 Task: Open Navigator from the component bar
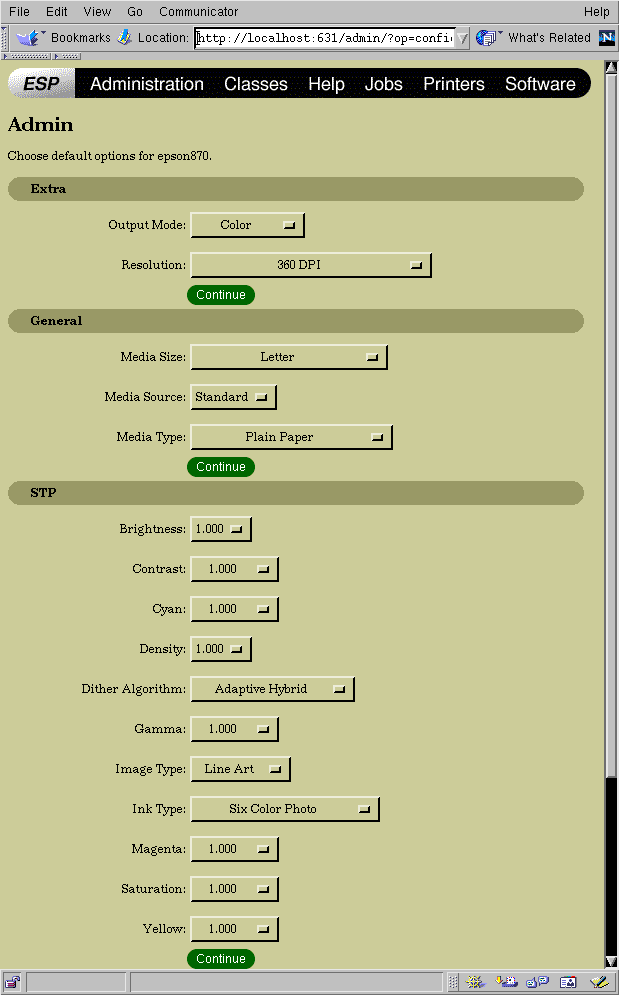476,982
